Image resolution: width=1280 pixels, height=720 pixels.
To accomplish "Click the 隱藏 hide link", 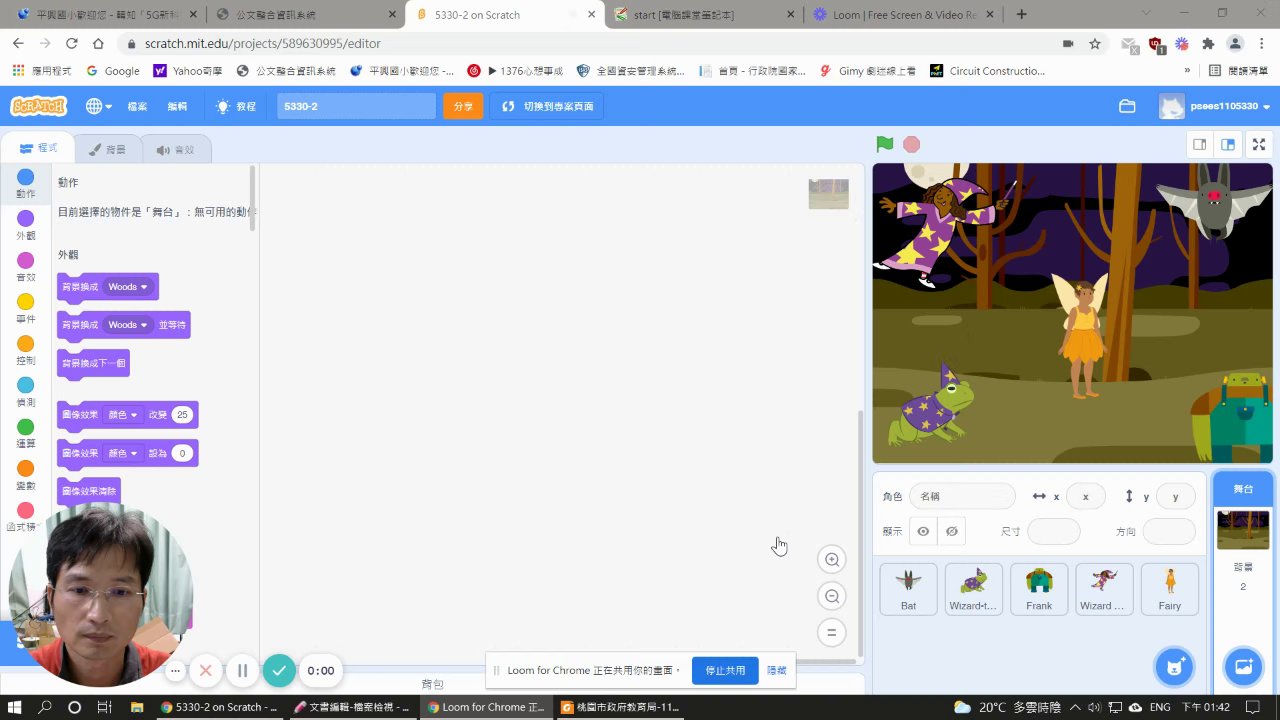I will pyautogui.click(x=777, y=670).
